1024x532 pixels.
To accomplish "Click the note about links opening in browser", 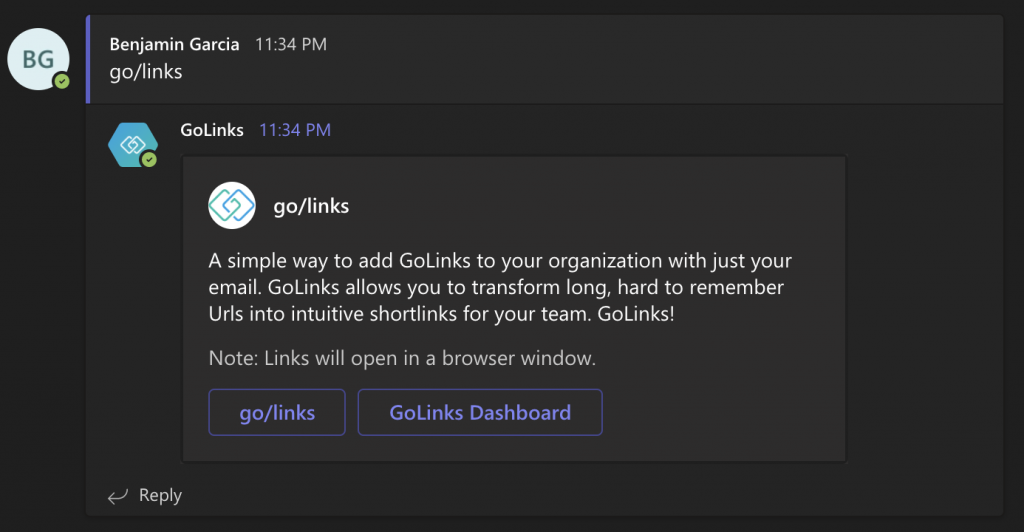I will (402, 358).
